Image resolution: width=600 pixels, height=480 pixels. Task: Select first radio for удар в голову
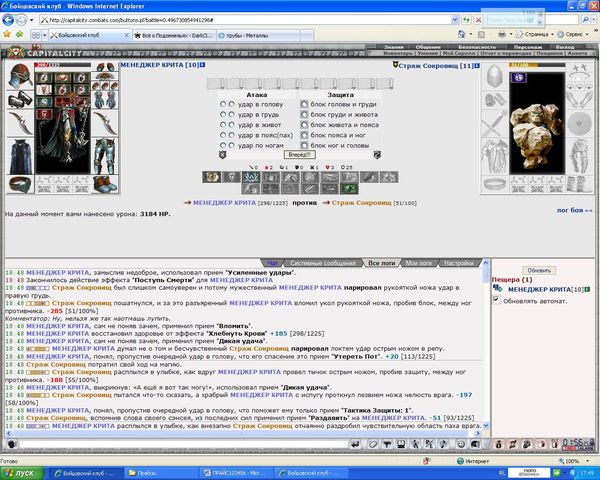point(223,104)
